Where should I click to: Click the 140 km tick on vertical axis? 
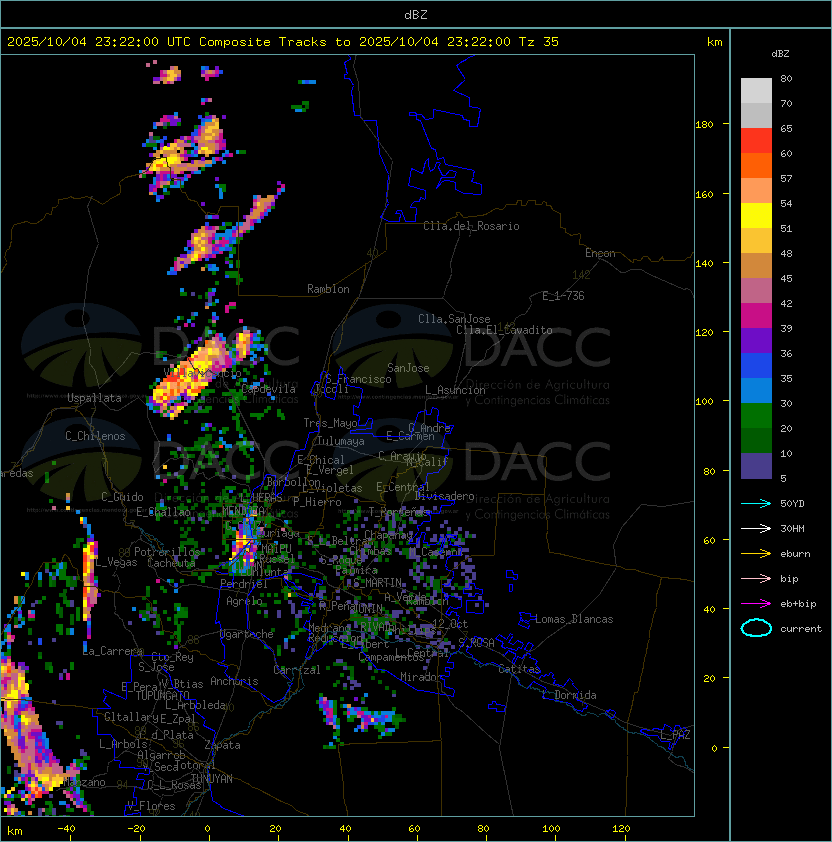pos(704,263)
